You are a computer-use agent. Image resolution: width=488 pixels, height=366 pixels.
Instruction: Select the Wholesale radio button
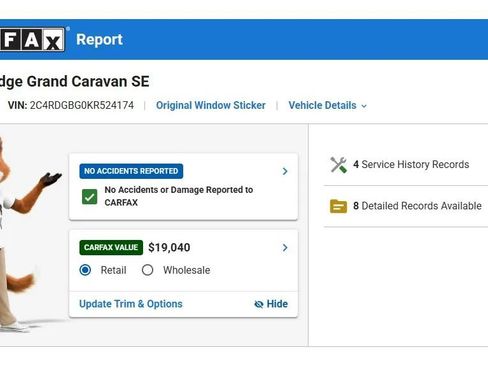click(147, 270)
